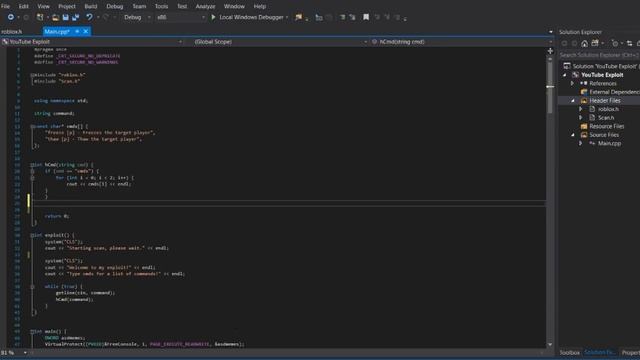Save the current file with Save icon
The height and width of the screenshot is (360, 640).
[x=65, y=17]
